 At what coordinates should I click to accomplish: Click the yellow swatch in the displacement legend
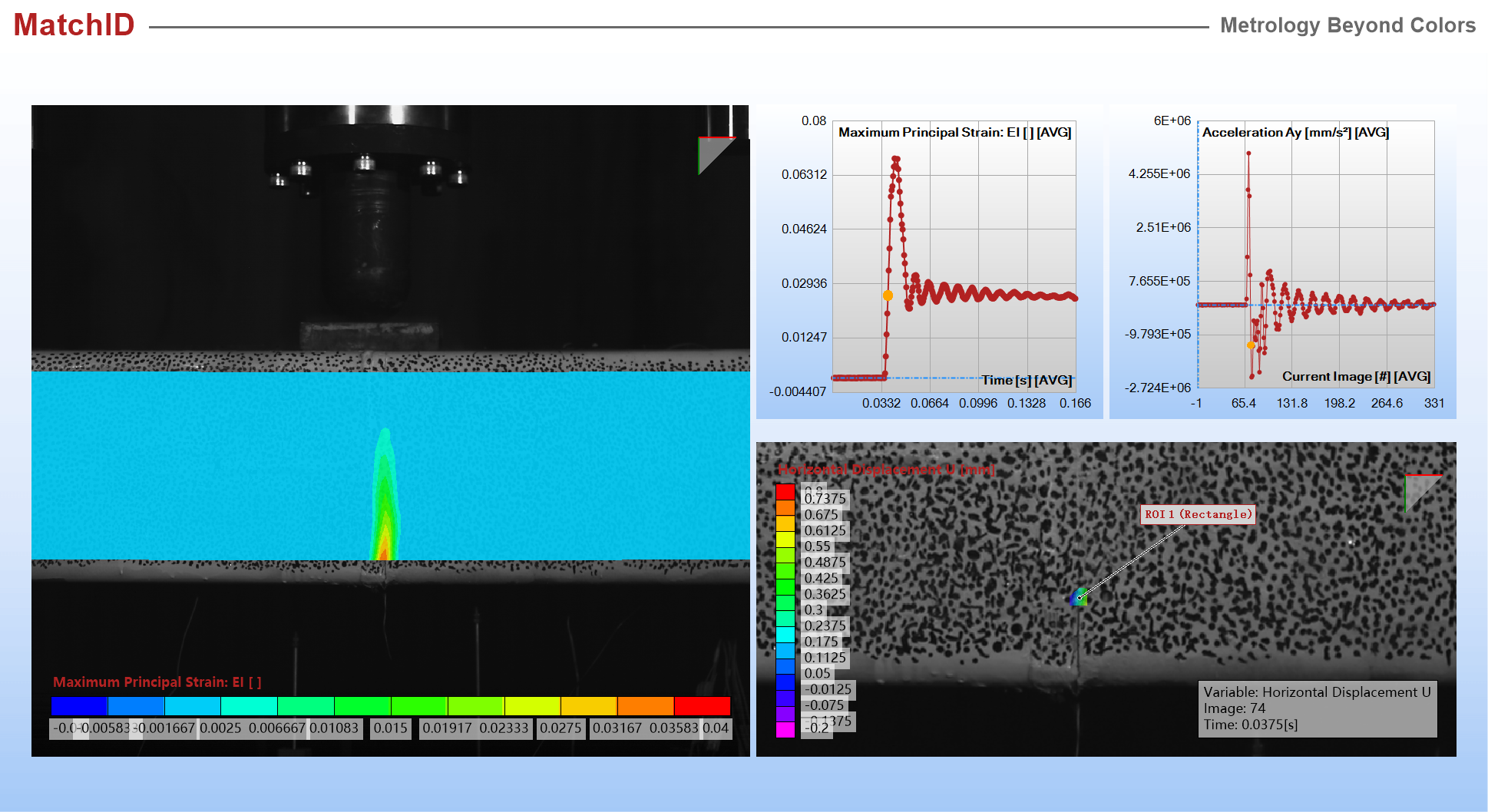[x=785, y=540]
